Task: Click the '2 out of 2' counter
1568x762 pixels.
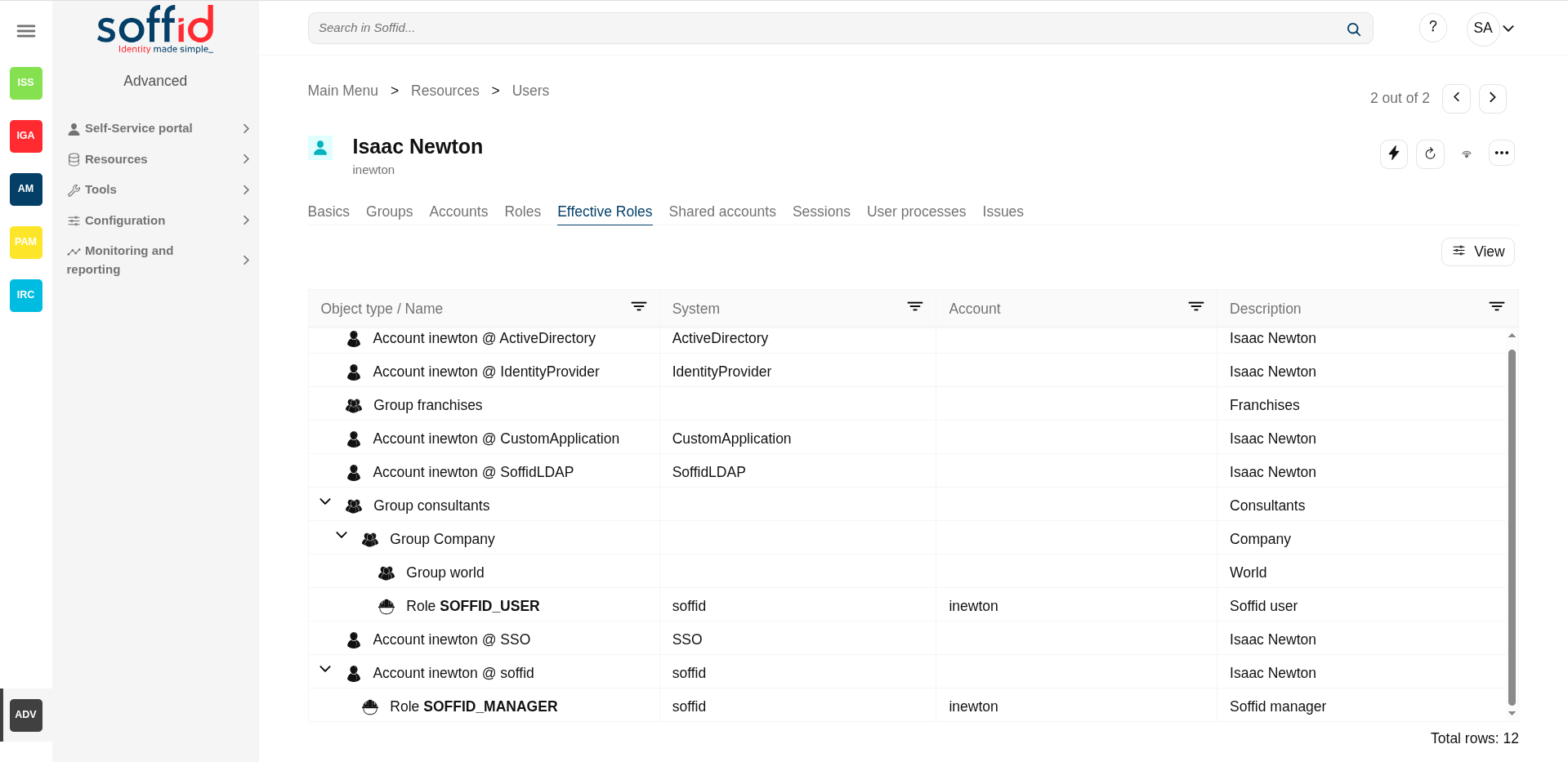Action: (x=1400, y=98)
